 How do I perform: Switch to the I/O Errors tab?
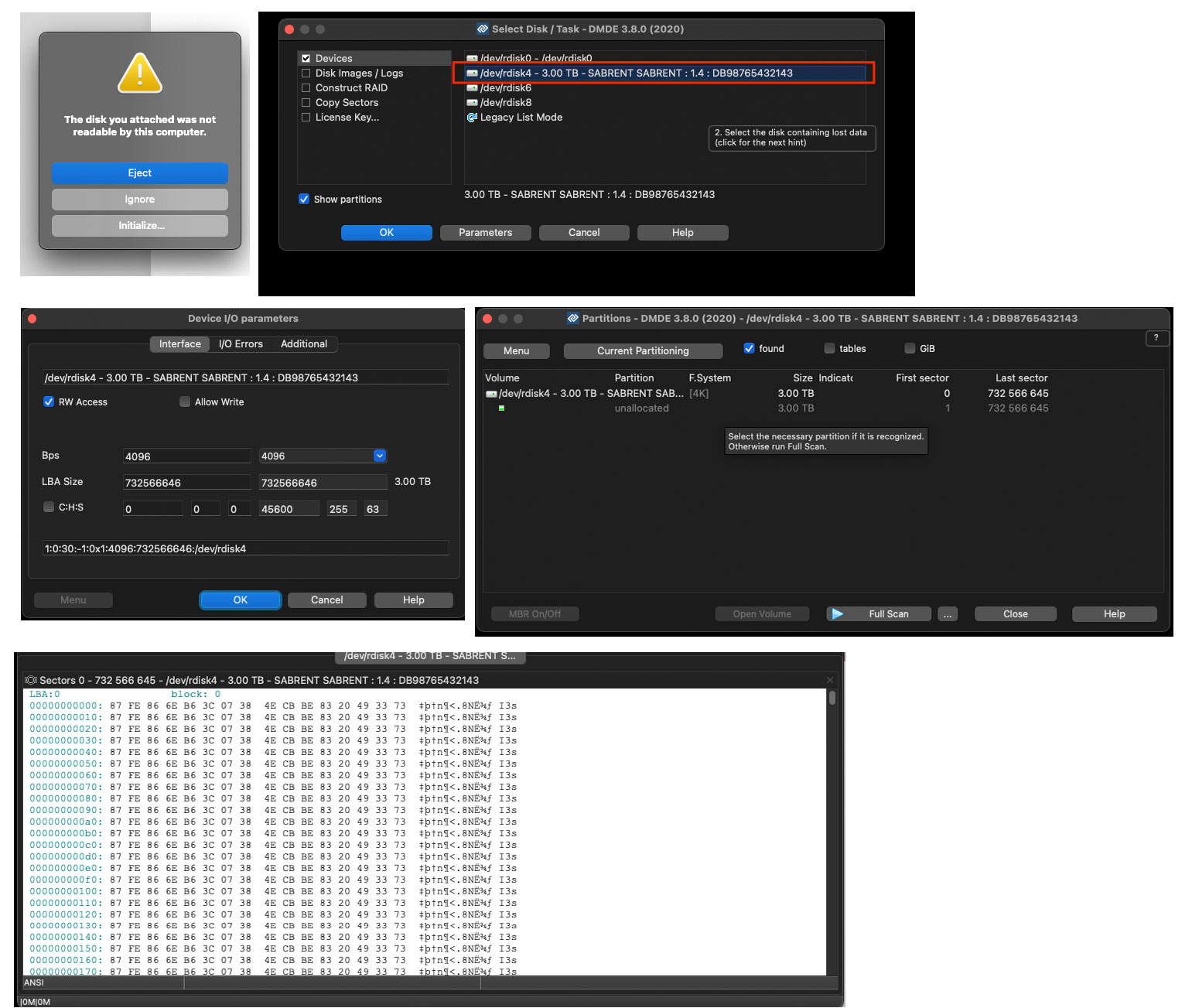[241, 344]
